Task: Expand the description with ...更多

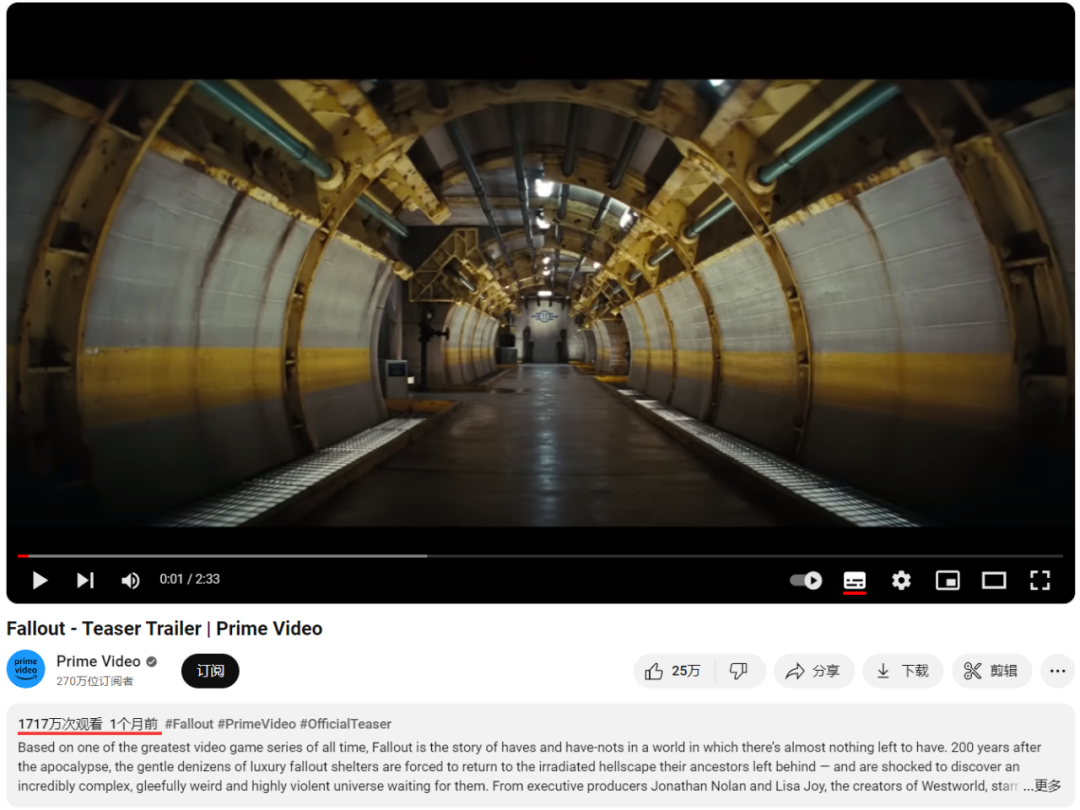Action: click(x=1042, y=786)
